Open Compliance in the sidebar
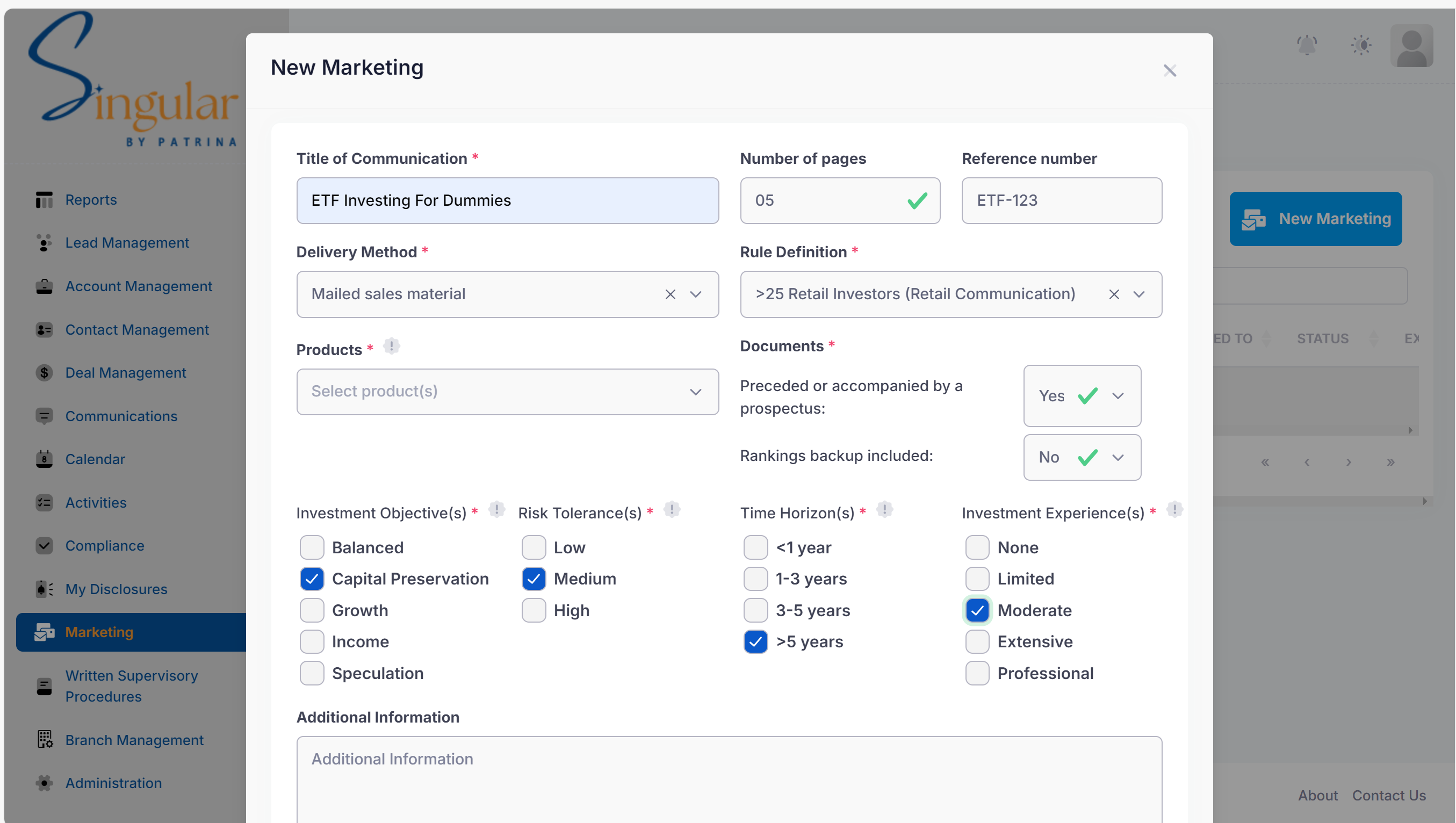This screenshot has height=823, width=1456. coord(105,545)
